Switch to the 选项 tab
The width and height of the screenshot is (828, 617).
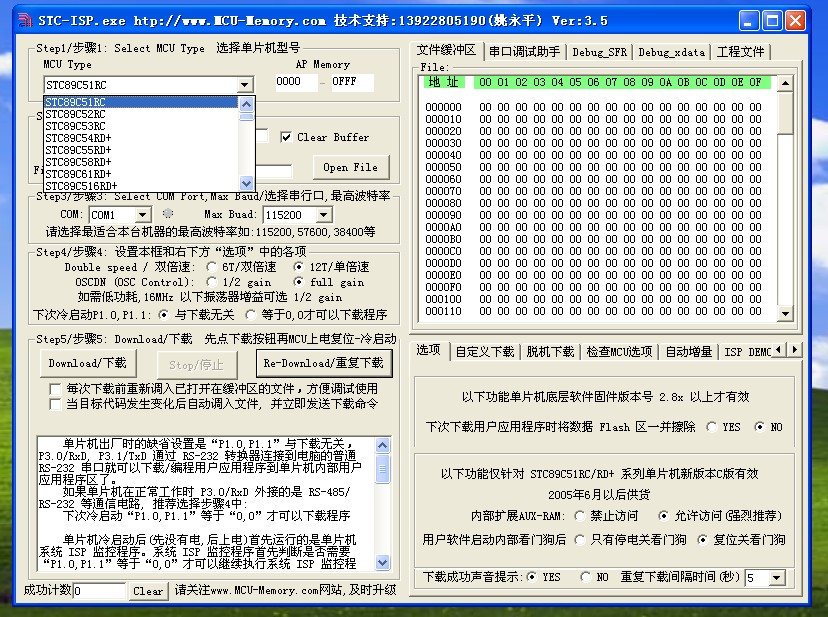tap(428, 350)
